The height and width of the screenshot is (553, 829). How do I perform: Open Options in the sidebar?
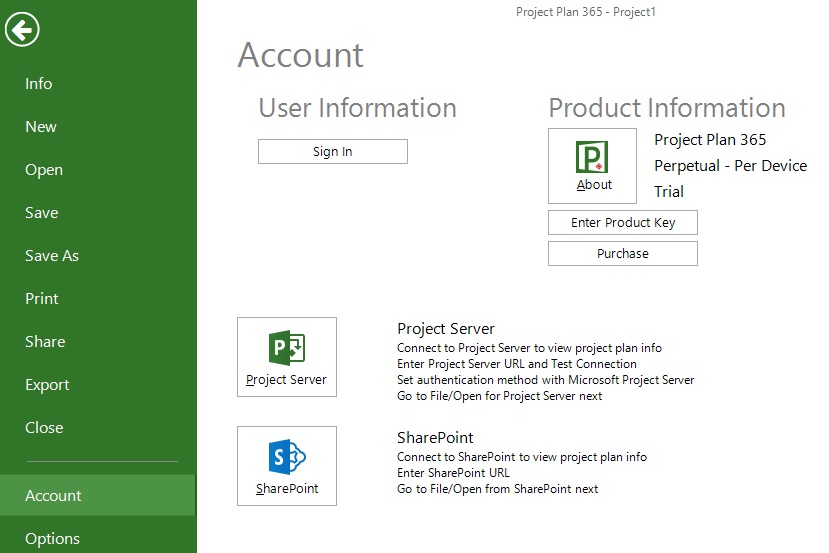52,539
